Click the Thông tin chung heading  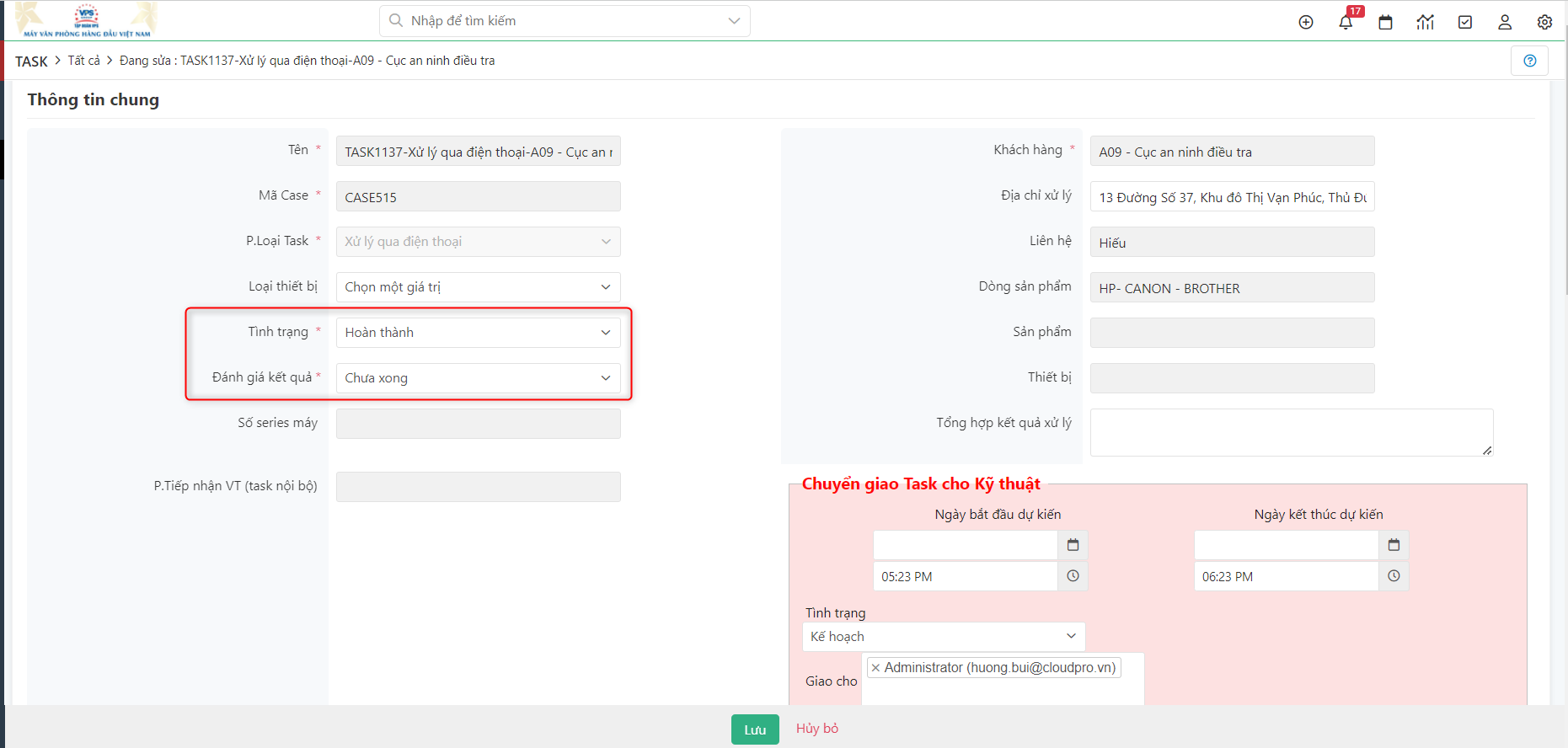tap(94, 99)
